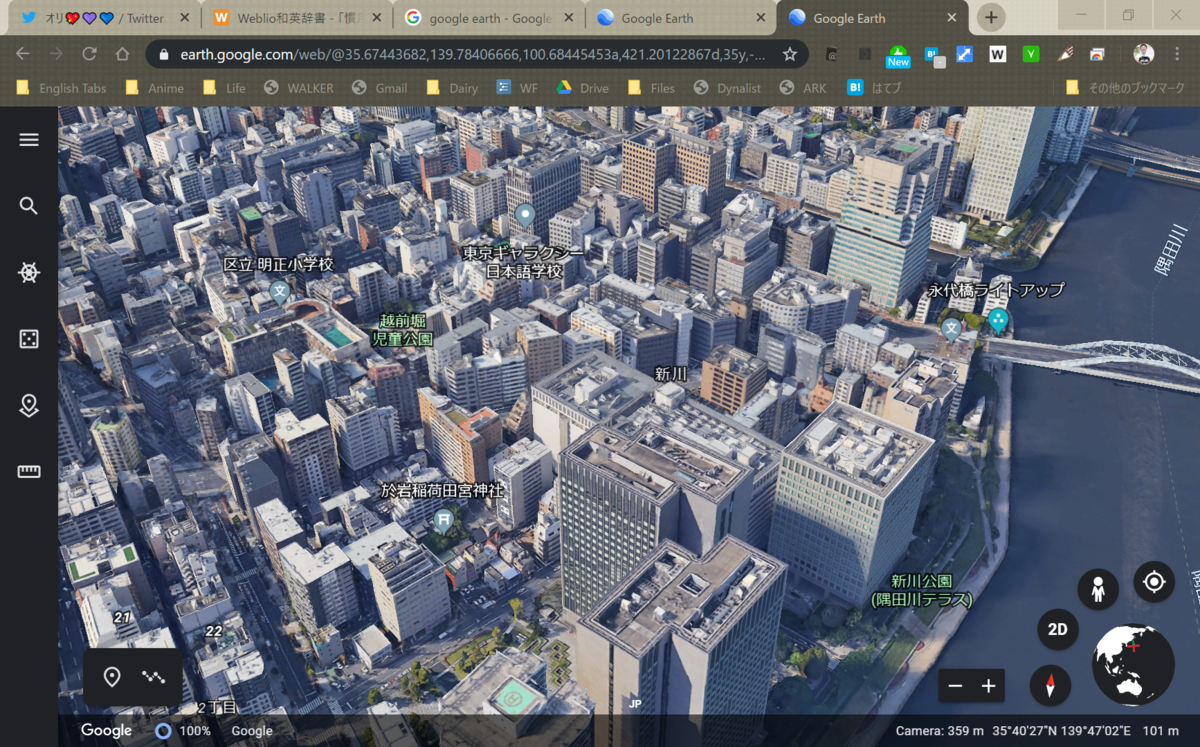Reload the current page
1200x747 pixels.
[89, 54]
